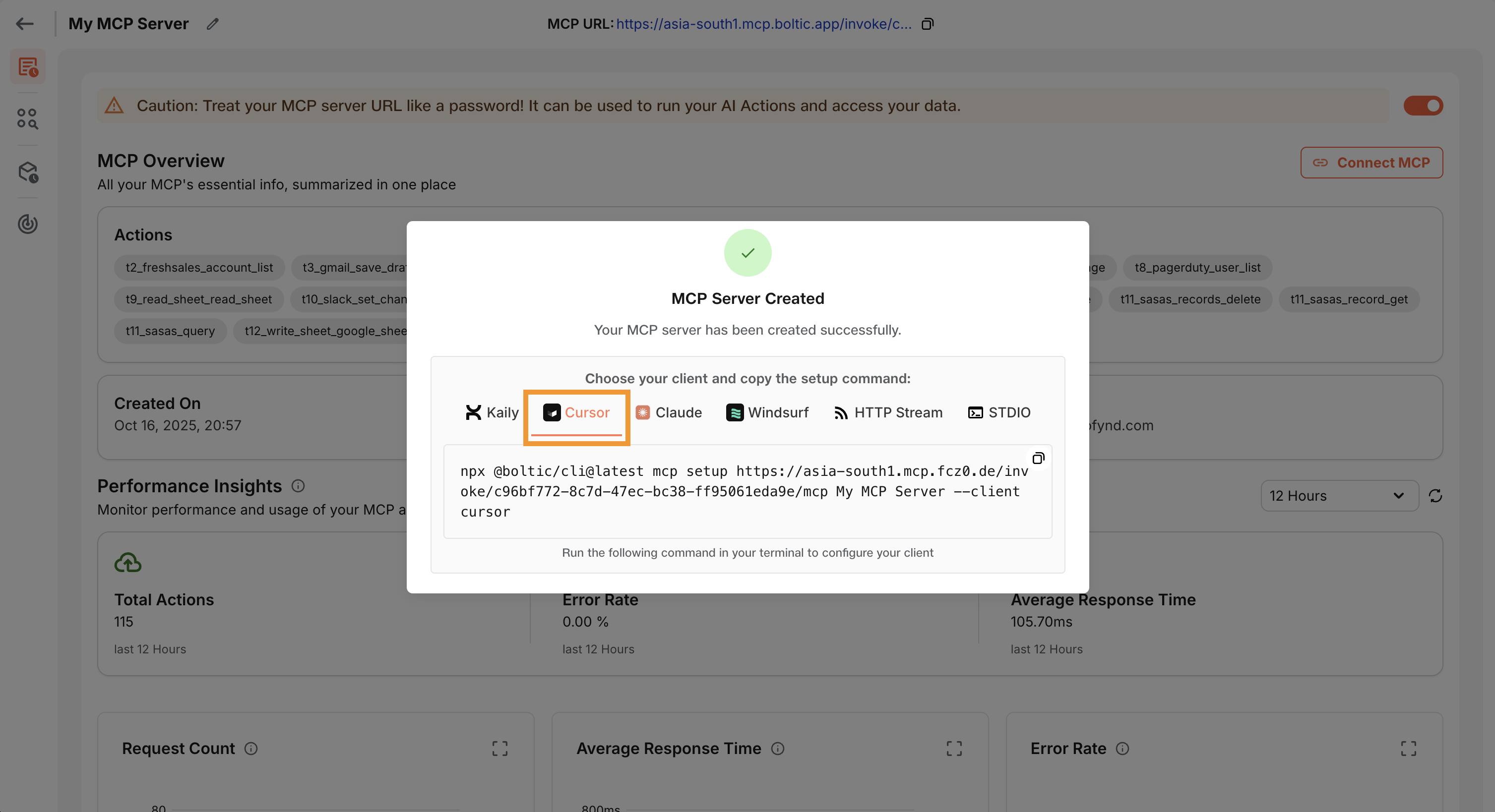The image size is (1495, 812).
Task: Open the MCP URL link
Action: click(x=764, y=24)
